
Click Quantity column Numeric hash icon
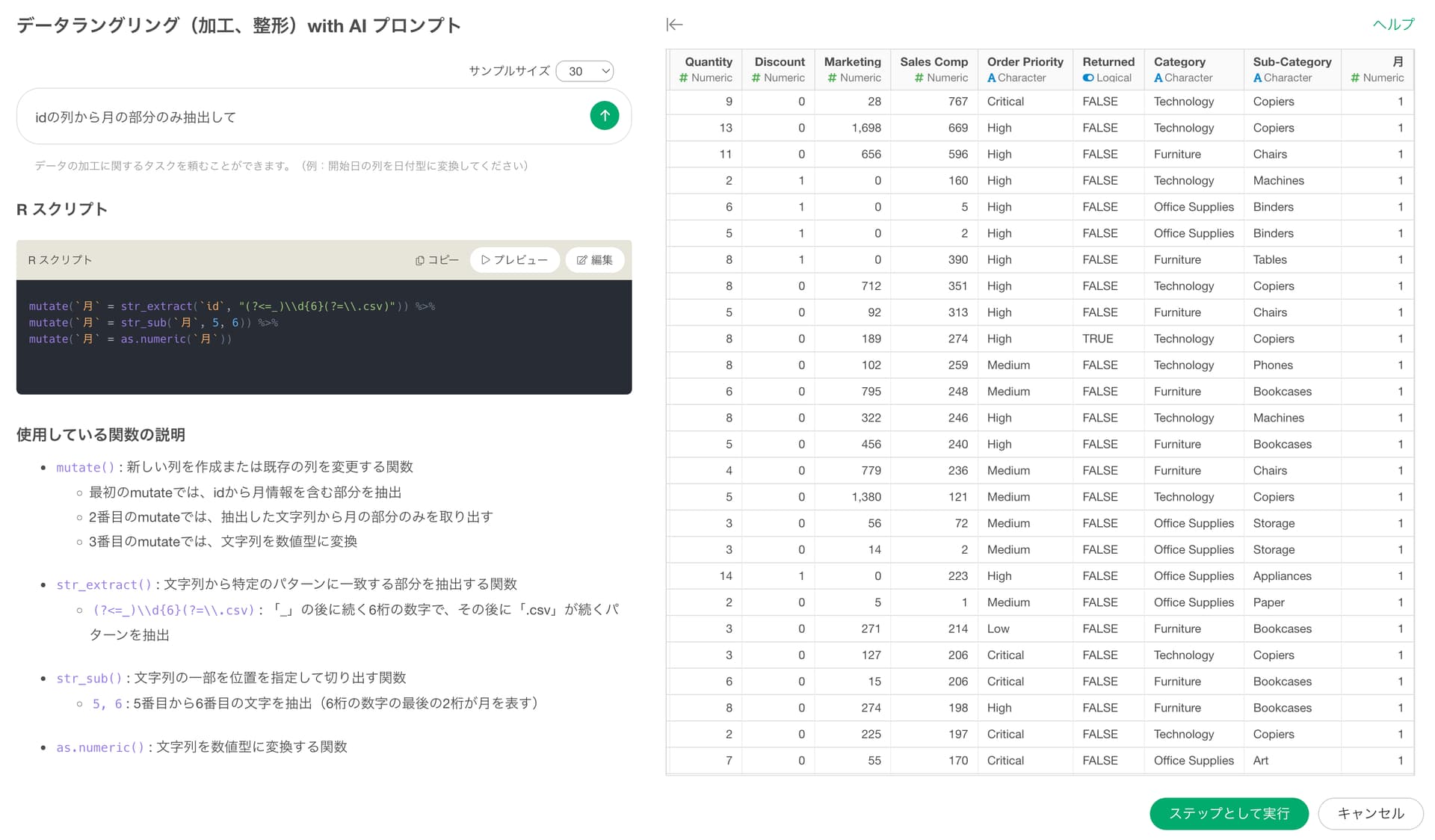(x=683, y=78)
